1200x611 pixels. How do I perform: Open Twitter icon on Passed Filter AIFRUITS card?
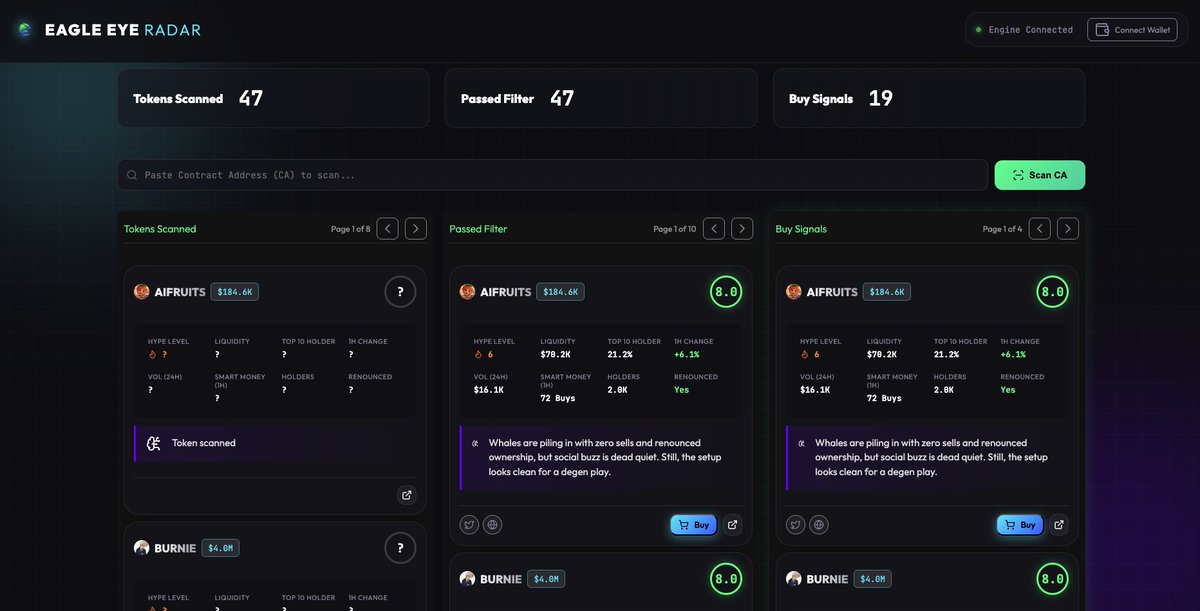[x=469, y=525]
